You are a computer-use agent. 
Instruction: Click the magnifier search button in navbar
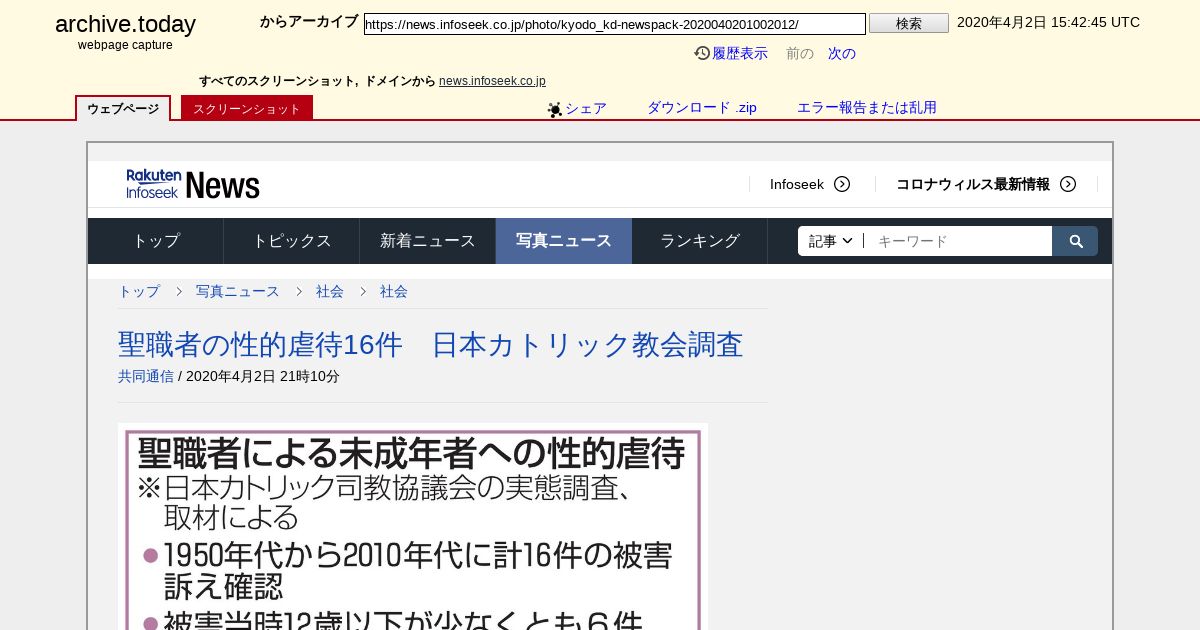(x=1075, y=241)
